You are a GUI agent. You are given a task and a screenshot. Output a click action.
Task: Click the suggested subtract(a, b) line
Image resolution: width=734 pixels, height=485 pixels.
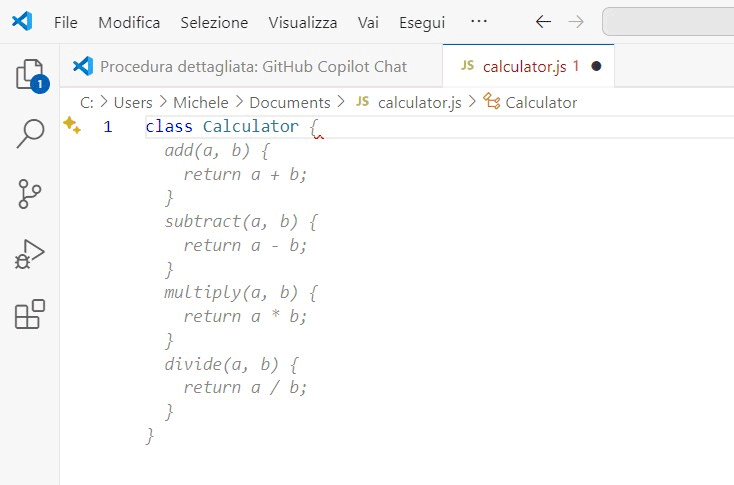pos(241,221)
